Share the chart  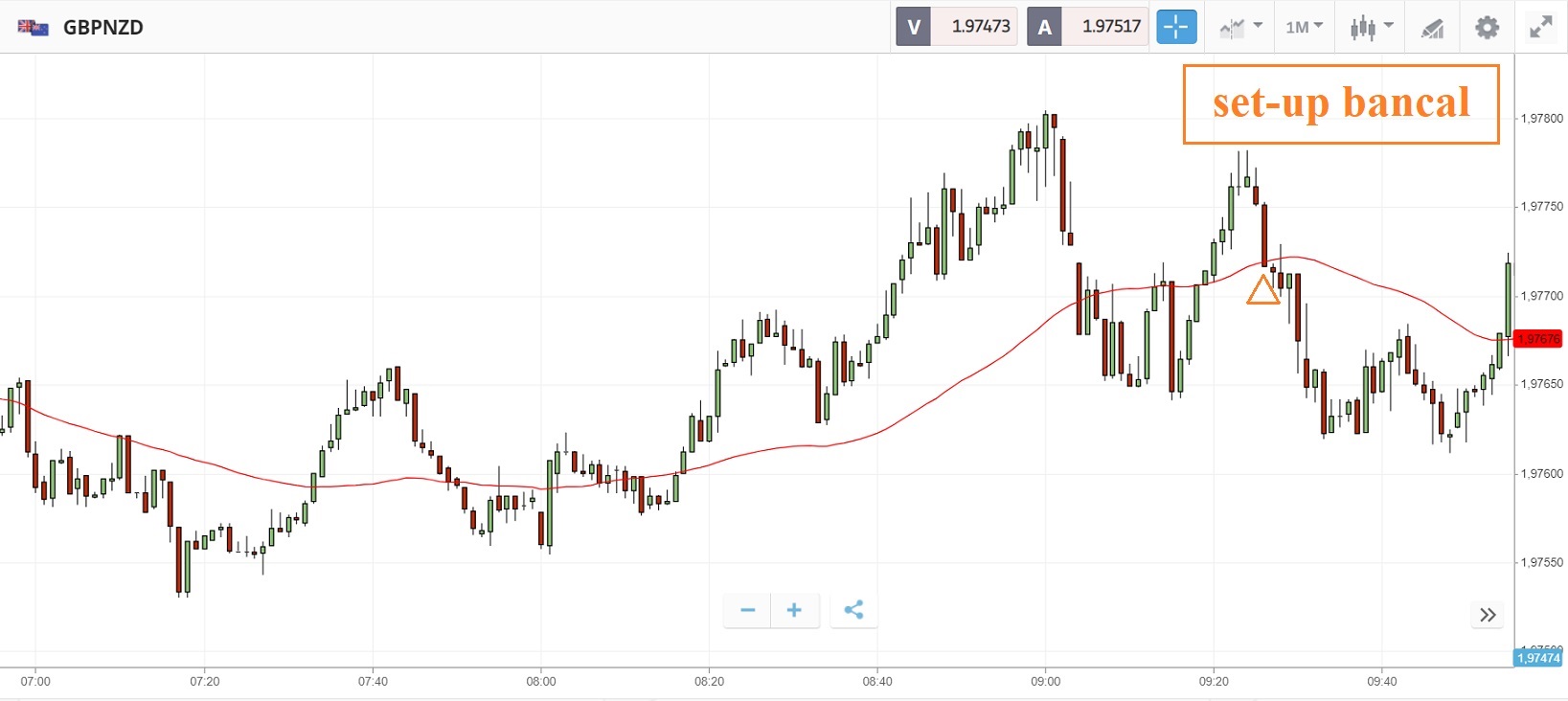click(x=853, y=610)
